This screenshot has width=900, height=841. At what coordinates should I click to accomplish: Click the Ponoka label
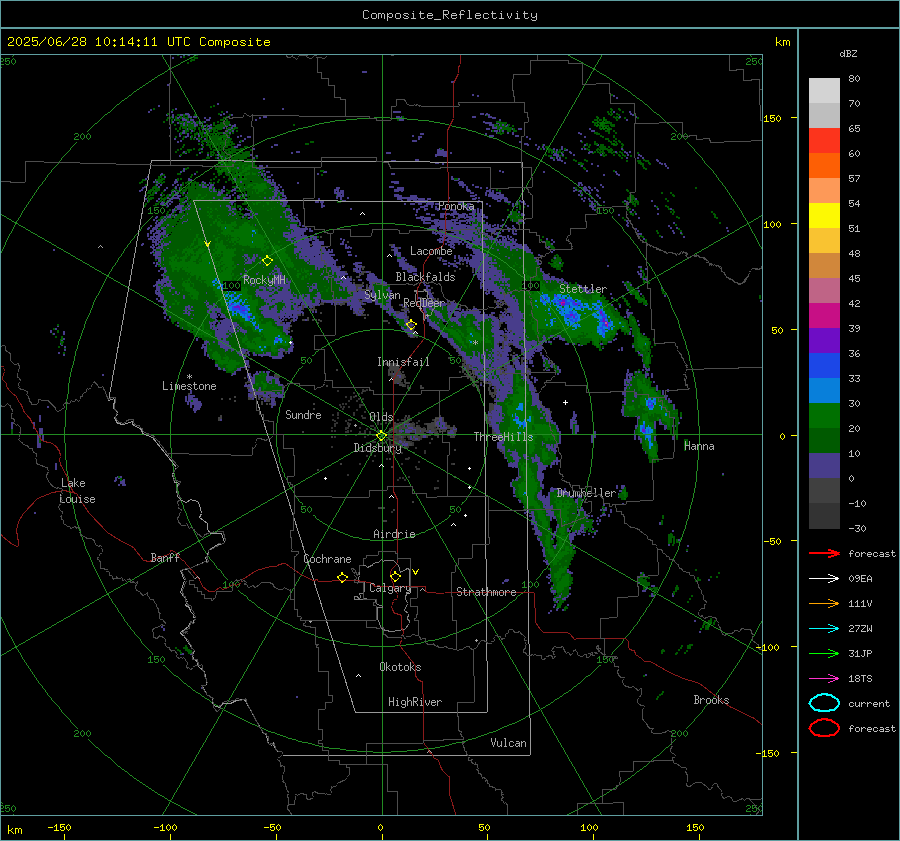pyautogui.click(x=456, y=206)
